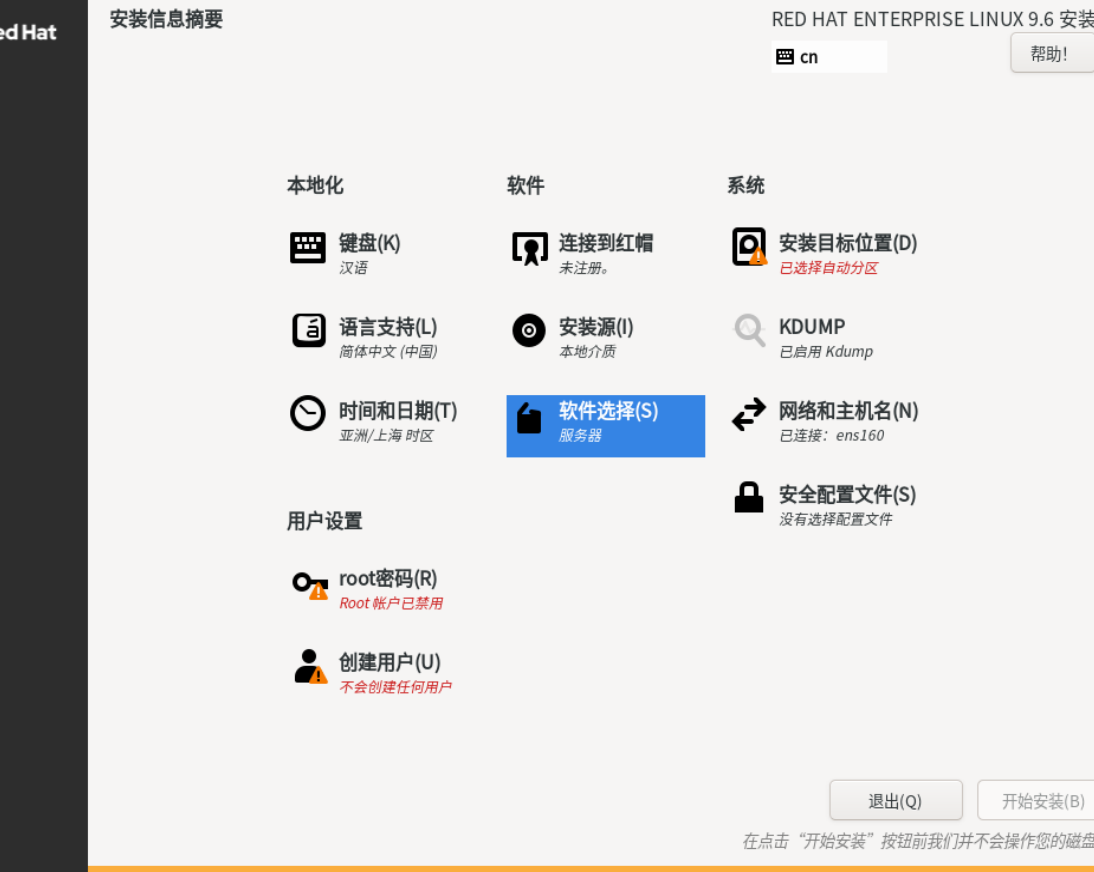Click the red Root 帐户已禁用 status text

click(x=391, y=603)
